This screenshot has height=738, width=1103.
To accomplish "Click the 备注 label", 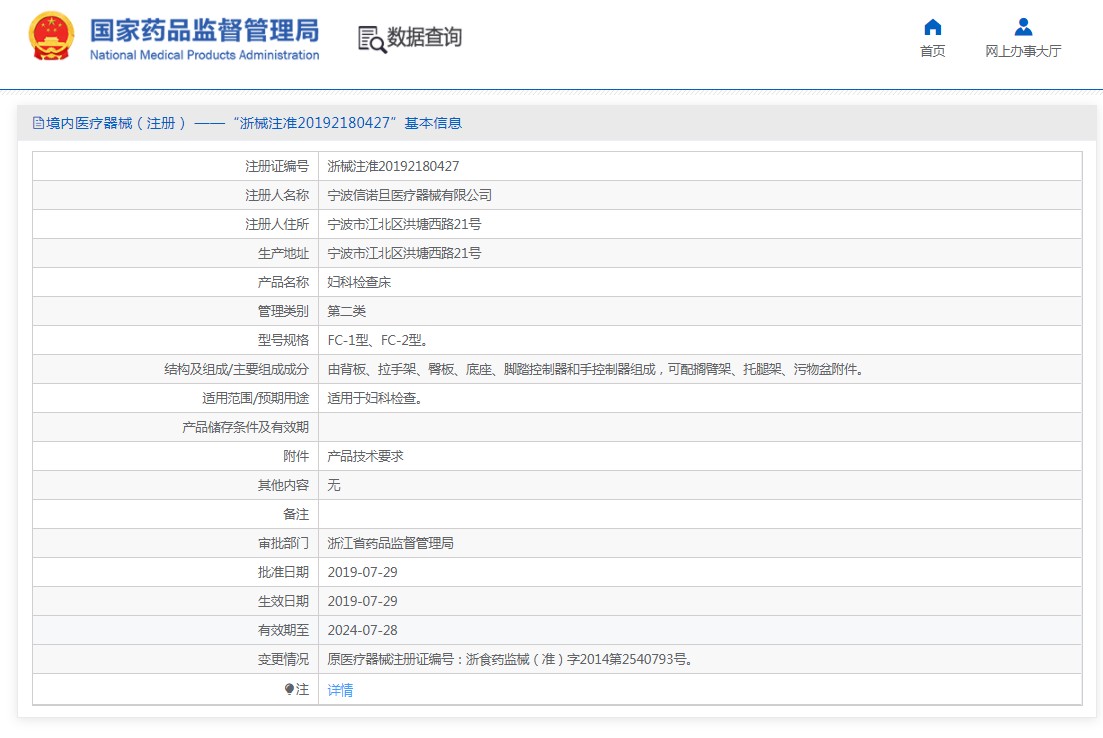I will pos(296,514).
